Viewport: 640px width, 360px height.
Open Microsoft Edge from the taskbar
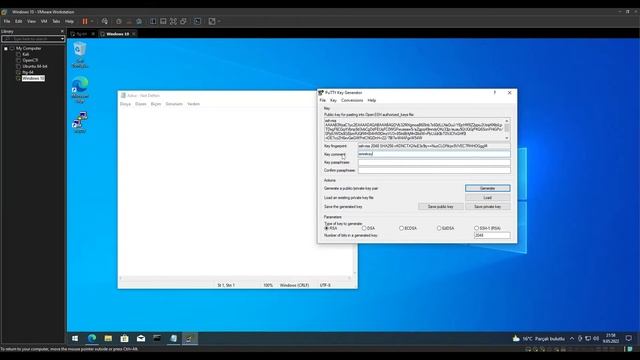[x=92, y=338]
